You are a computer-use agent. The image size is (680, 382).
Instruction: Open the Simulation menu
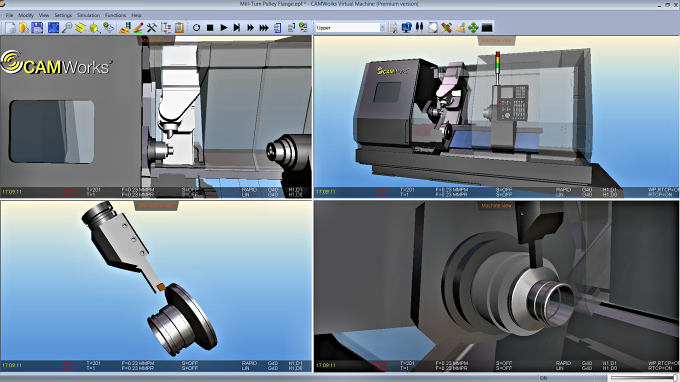click(88, 15)
